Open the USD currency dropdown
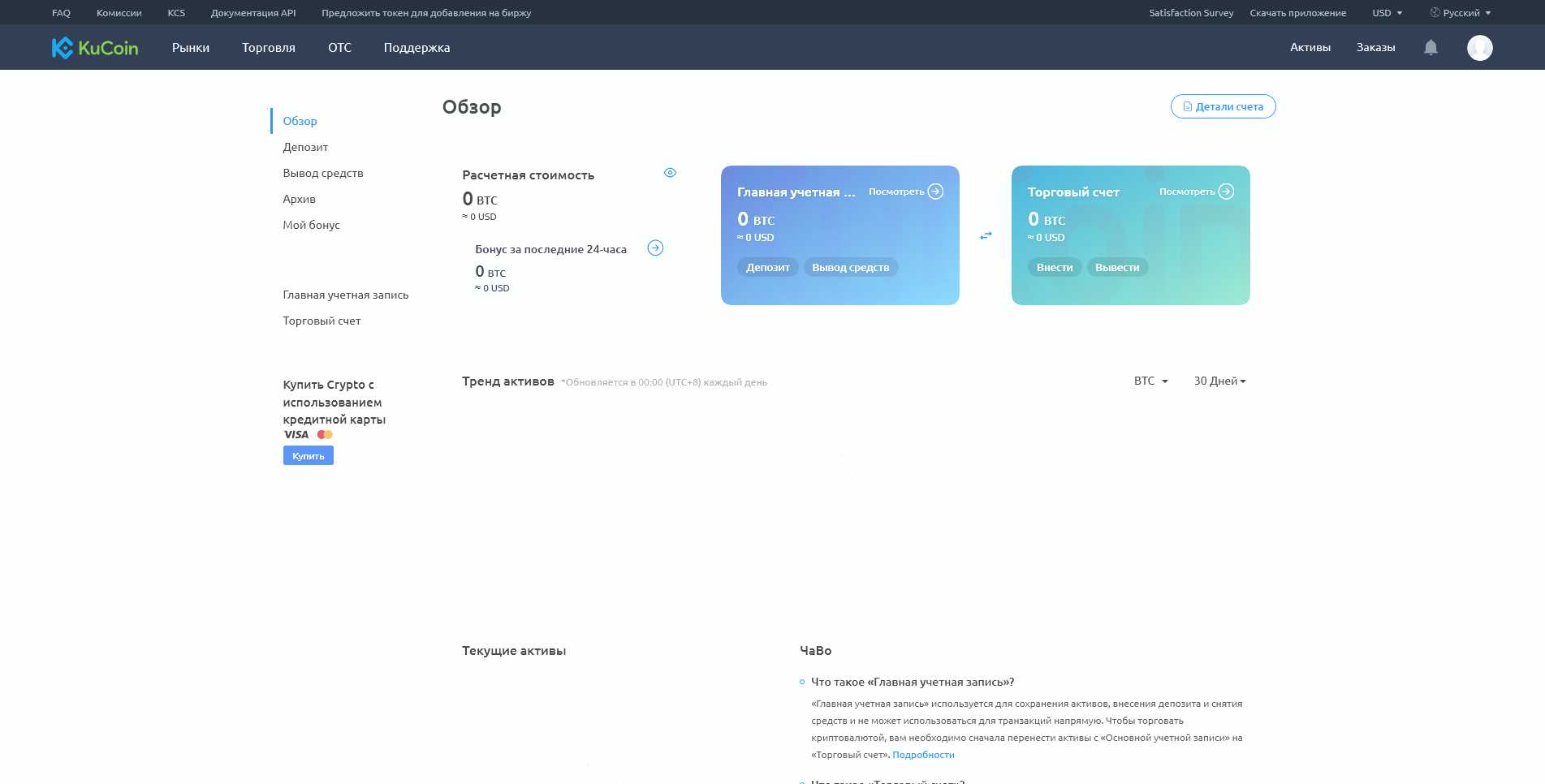 pyautogui.click(x=1387, y=13)
